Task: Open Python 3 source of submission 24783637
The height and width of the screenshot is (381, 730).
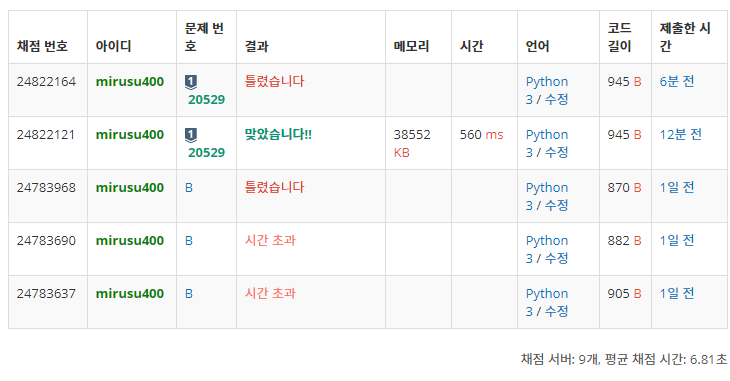Action: (547, 303)
